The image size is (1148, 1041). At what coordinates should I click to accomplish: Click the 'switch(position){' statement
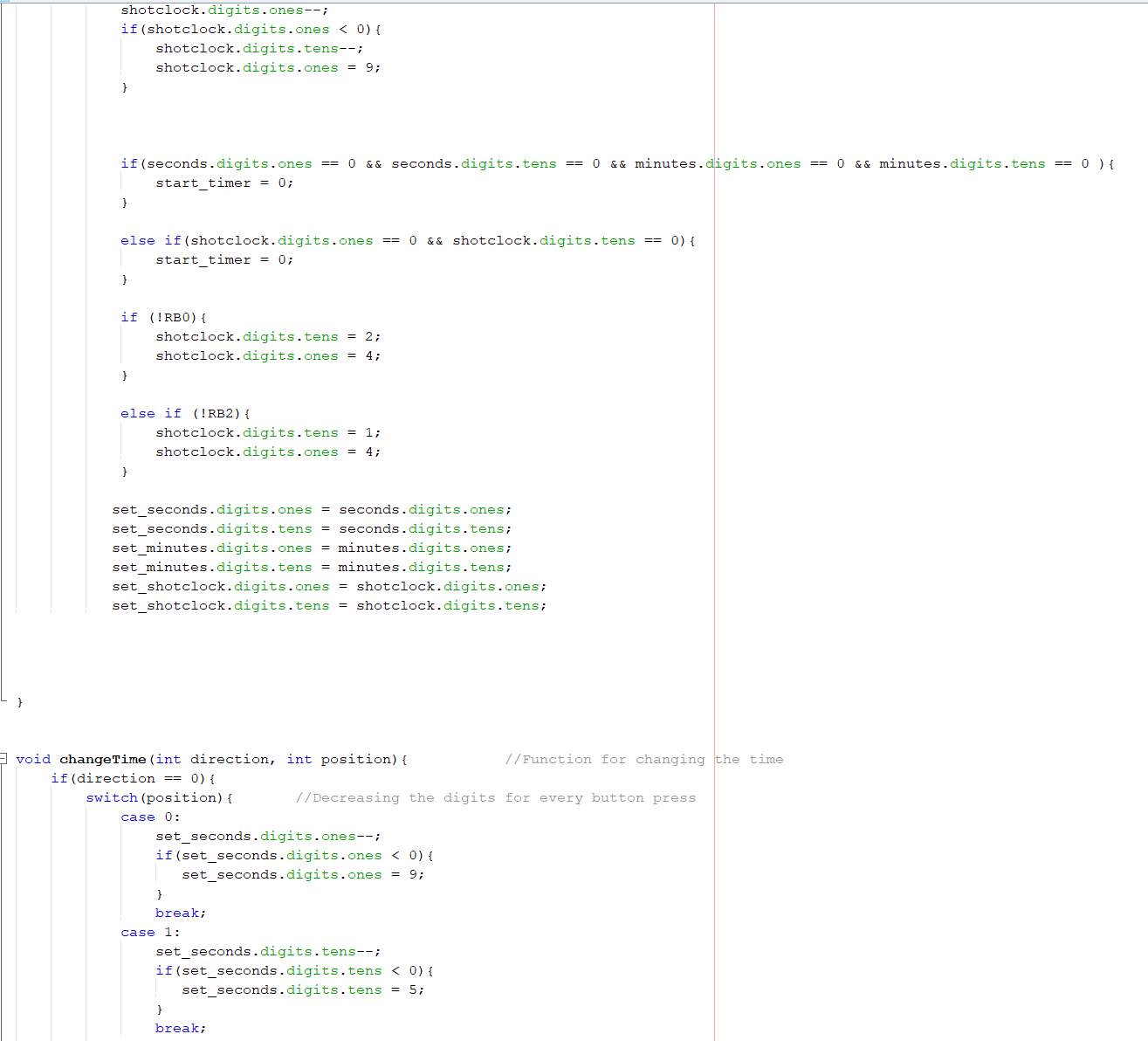point(160,798)
